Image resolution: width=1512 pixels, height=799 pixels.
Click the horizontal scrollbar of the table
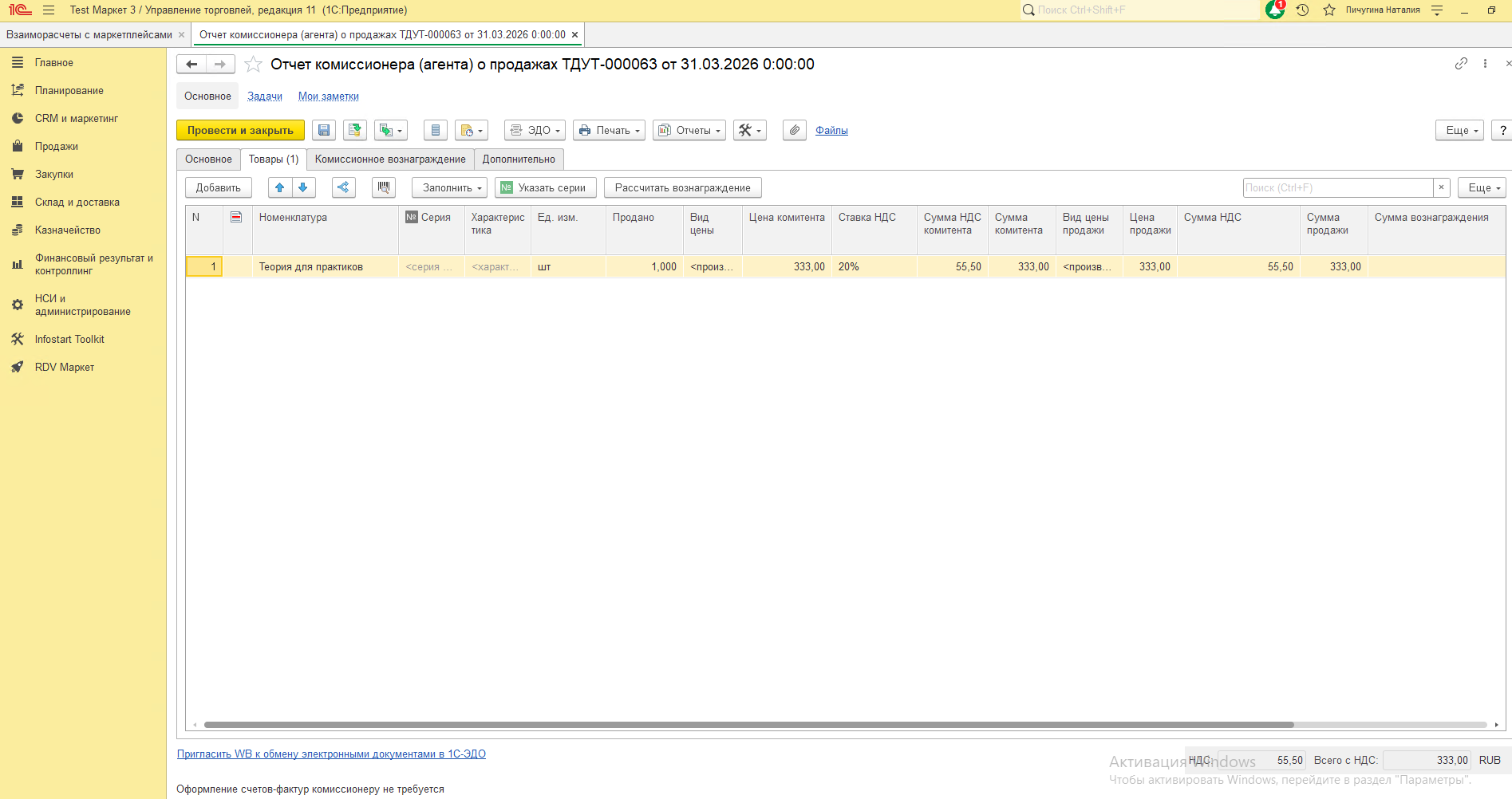(748, 725)
